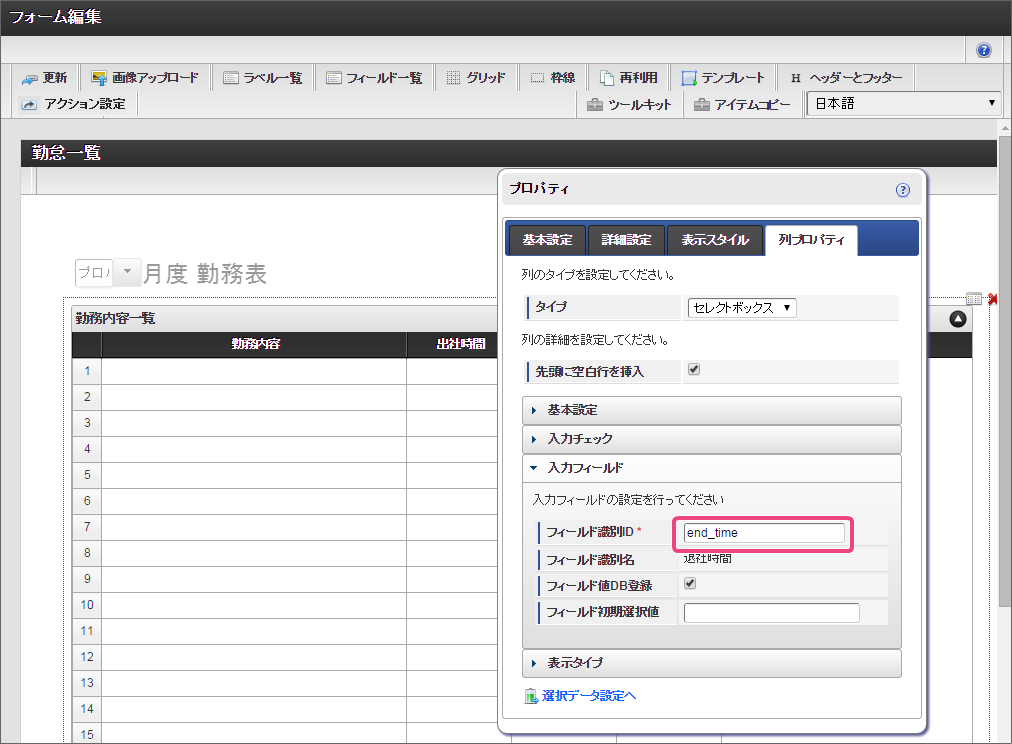Click the フィールド識別ID input field
Screen dimensions: 1012x744
(x=764, y=533)
